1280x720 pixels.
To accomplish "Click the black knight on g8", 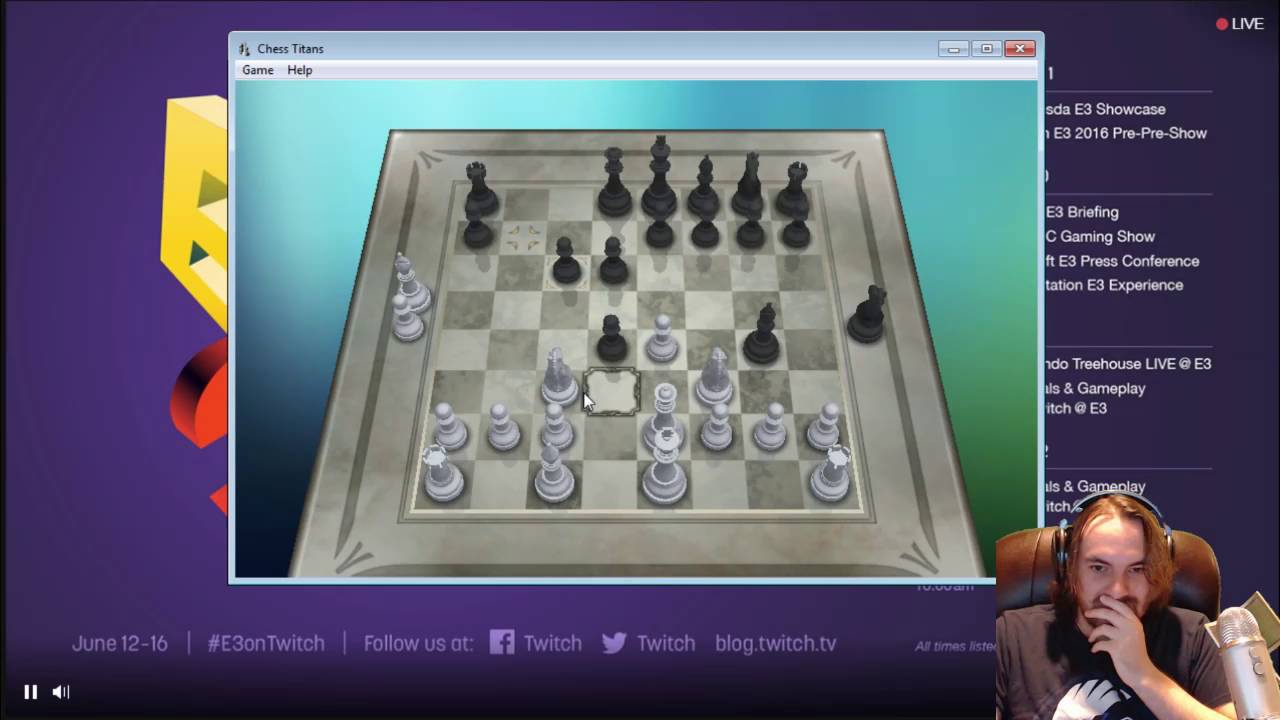I will pyautogui.click(x=749, y=186).
